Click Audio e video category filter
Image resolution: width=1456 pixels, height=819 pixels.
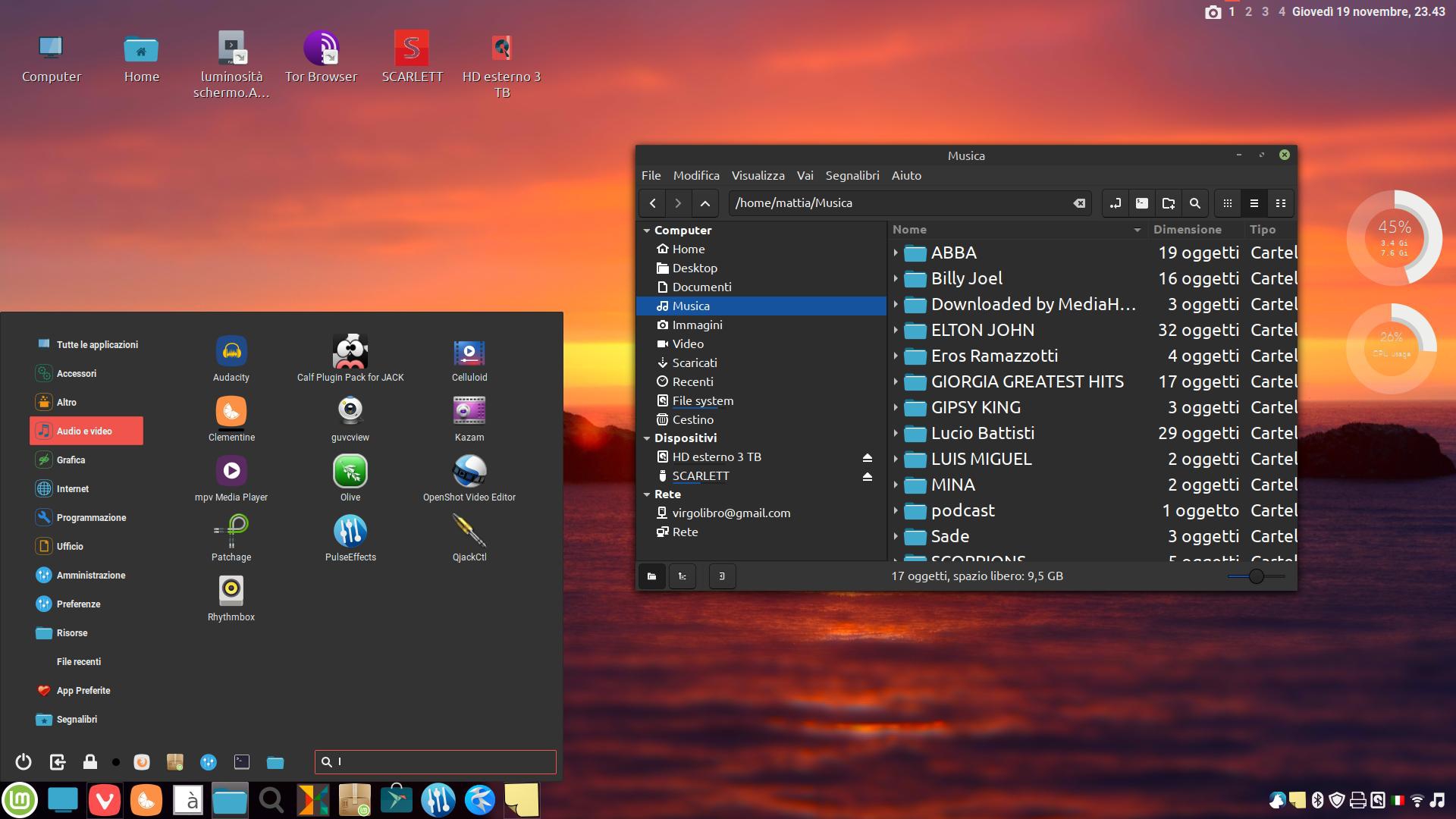pyautogui.click(x=85, y=430)
